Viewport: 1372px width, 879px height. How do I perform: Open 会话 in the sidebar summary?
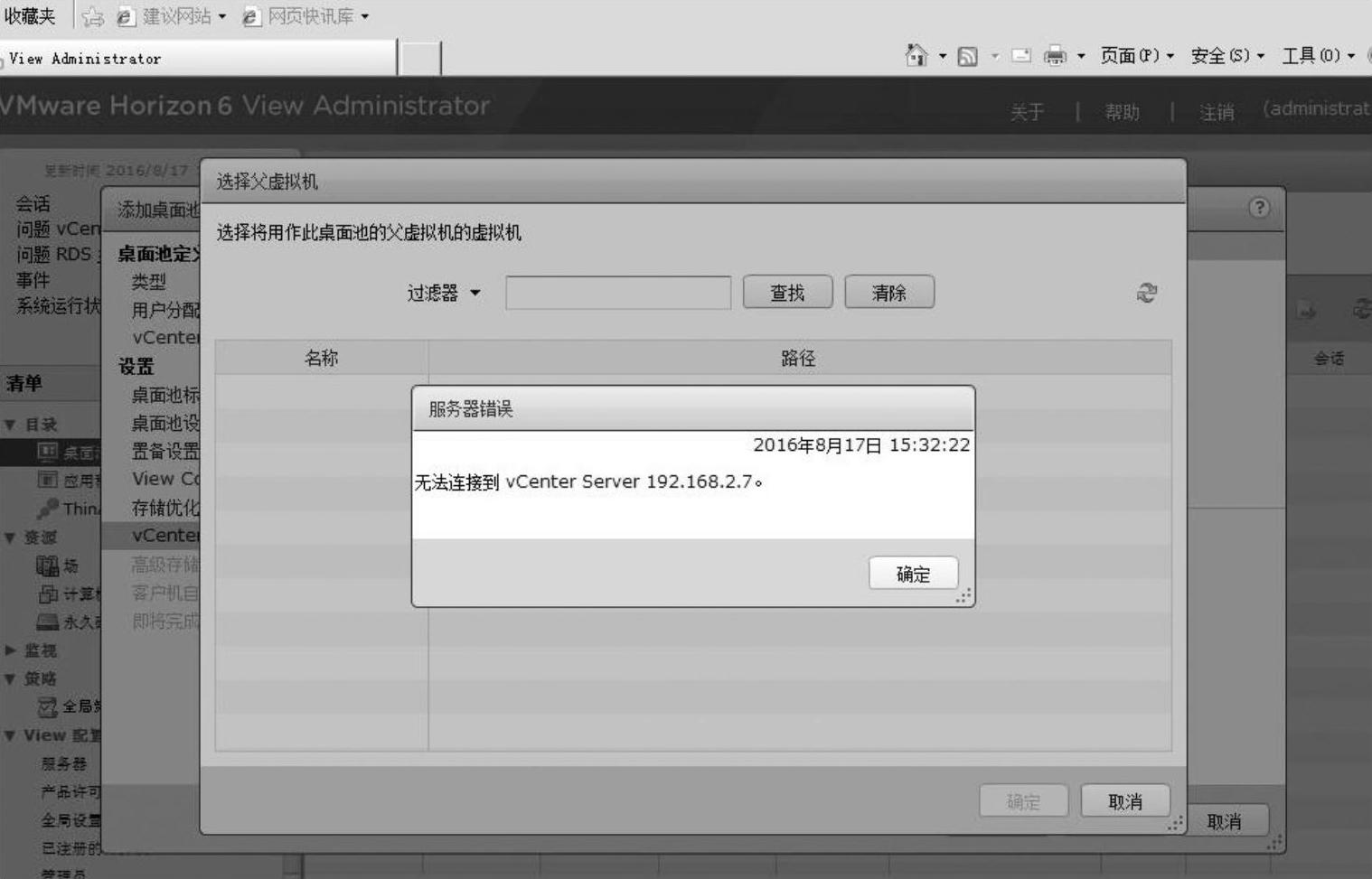[33, 204]
